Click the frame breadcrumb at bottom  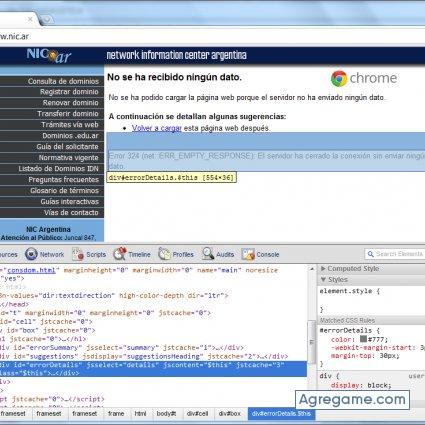[x=116, y=414]
